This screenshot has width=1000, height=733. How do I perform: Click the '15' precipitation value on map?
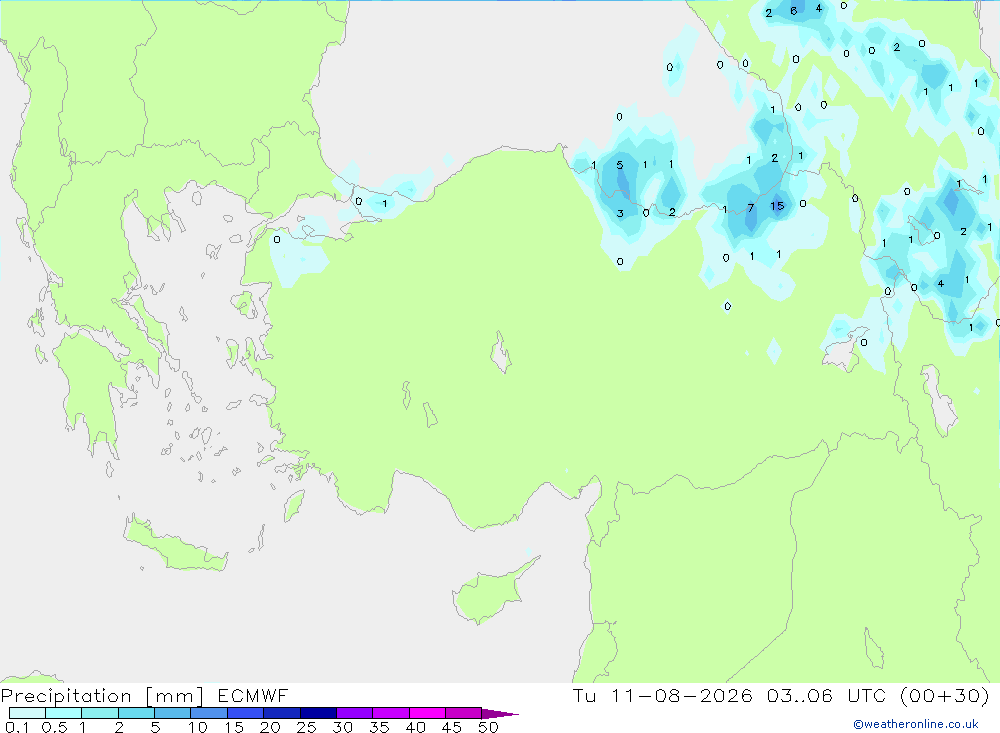[x=777, y=206]
